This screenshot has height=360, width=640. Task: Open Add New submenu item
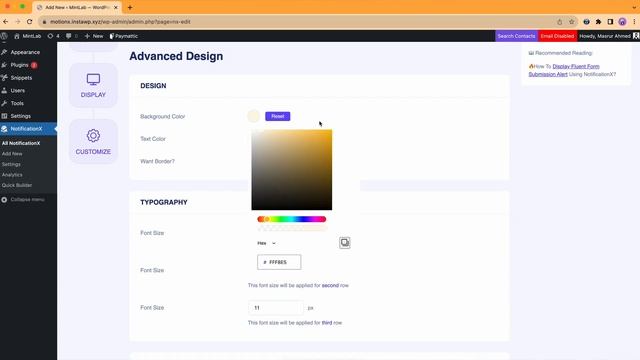point(12,154)
